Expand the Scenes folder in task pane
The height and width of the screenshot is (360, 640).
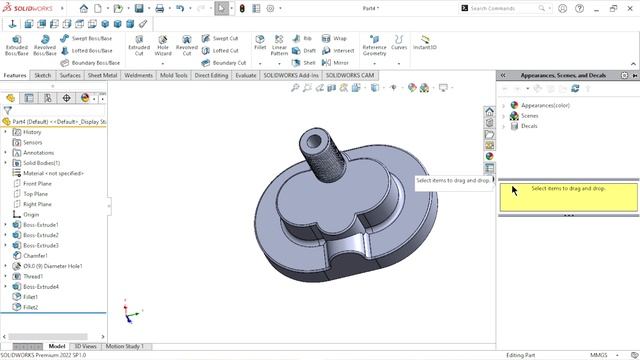pos(504,116)
